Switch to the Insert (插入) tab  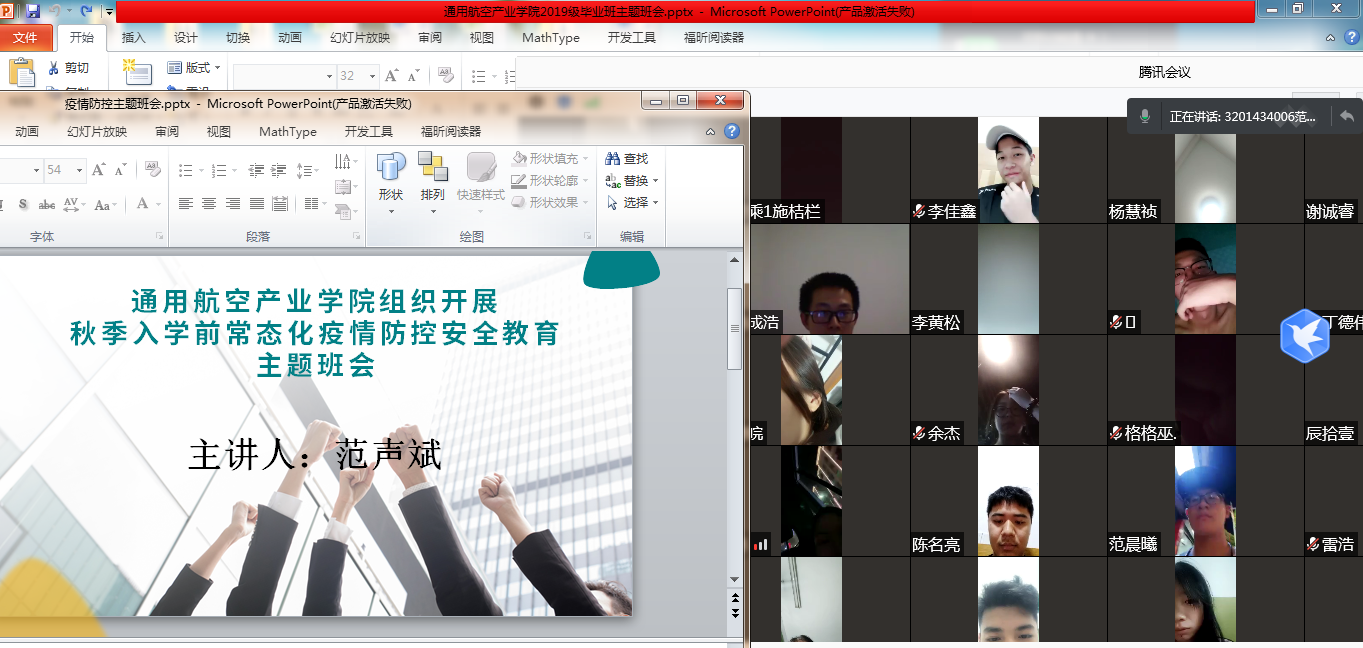click(x=133, y=38)
